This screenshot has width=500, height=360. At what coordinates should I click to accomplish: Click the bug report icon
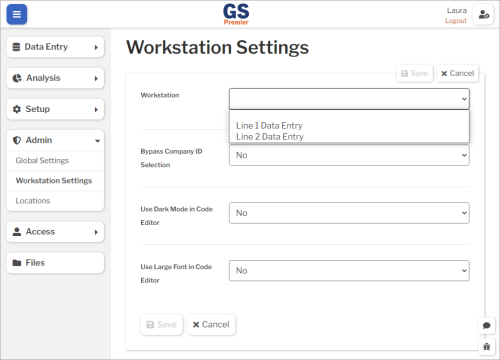tap(486, 347)
